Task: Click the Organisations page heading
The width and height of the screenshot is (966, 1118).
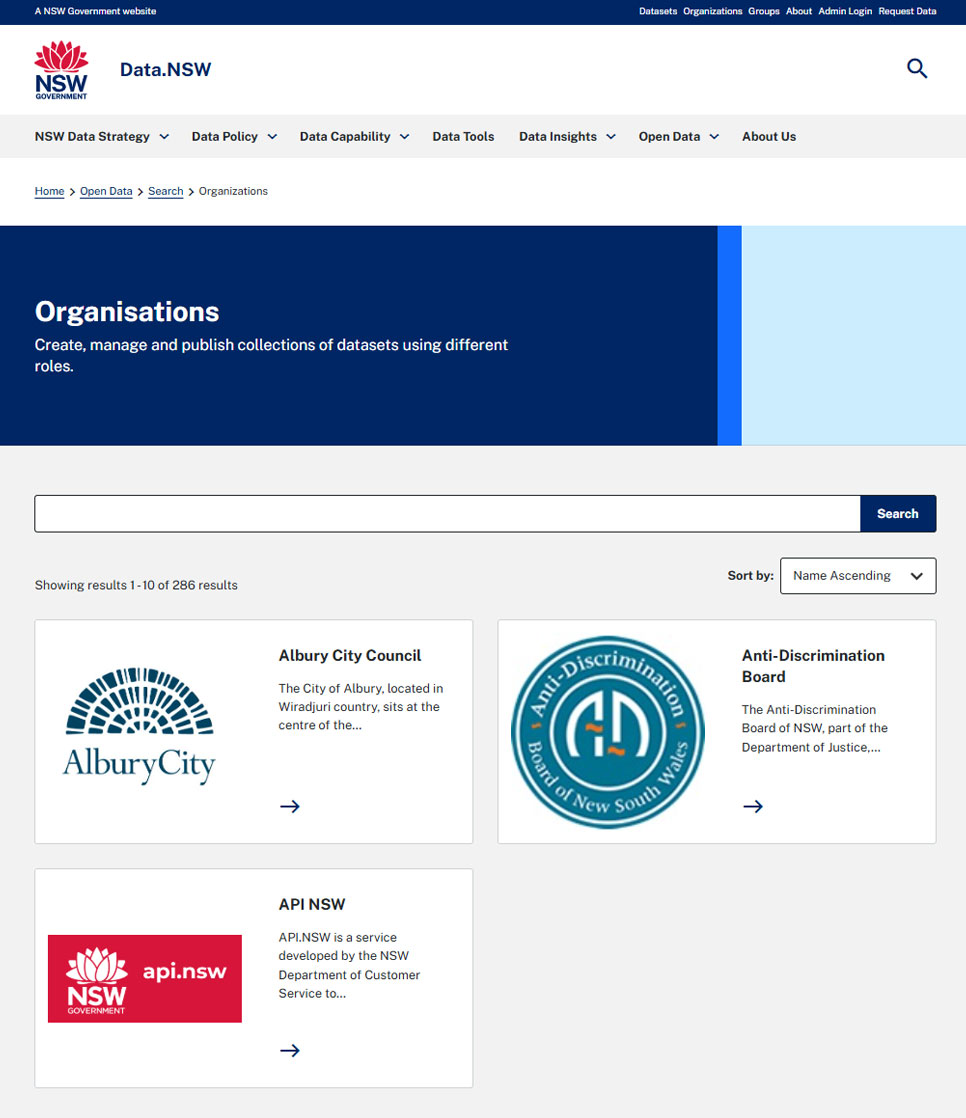Action: click(x=127, y=312)
